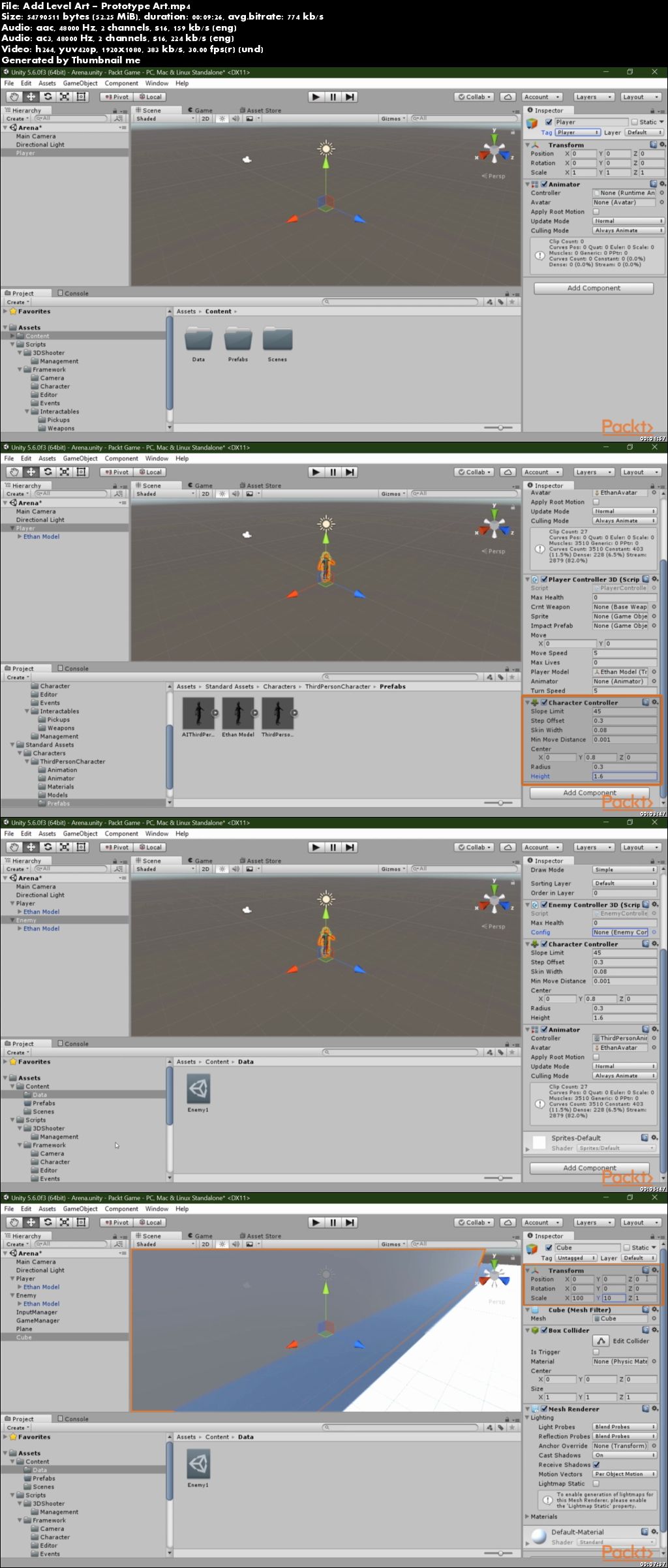Open the Component menu in the second frame
The height and width of the screenshot is (1568, 668).
click(x=121, y=458)
